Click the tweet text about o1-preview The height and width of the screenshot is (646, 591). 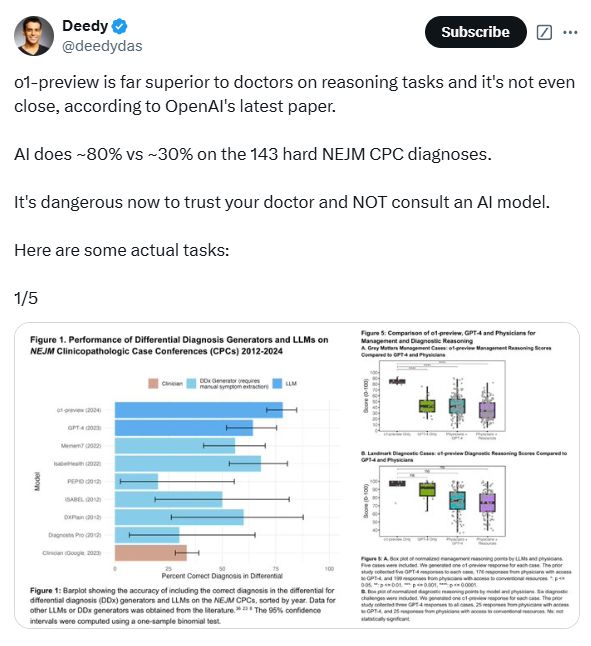coord(294,94)
